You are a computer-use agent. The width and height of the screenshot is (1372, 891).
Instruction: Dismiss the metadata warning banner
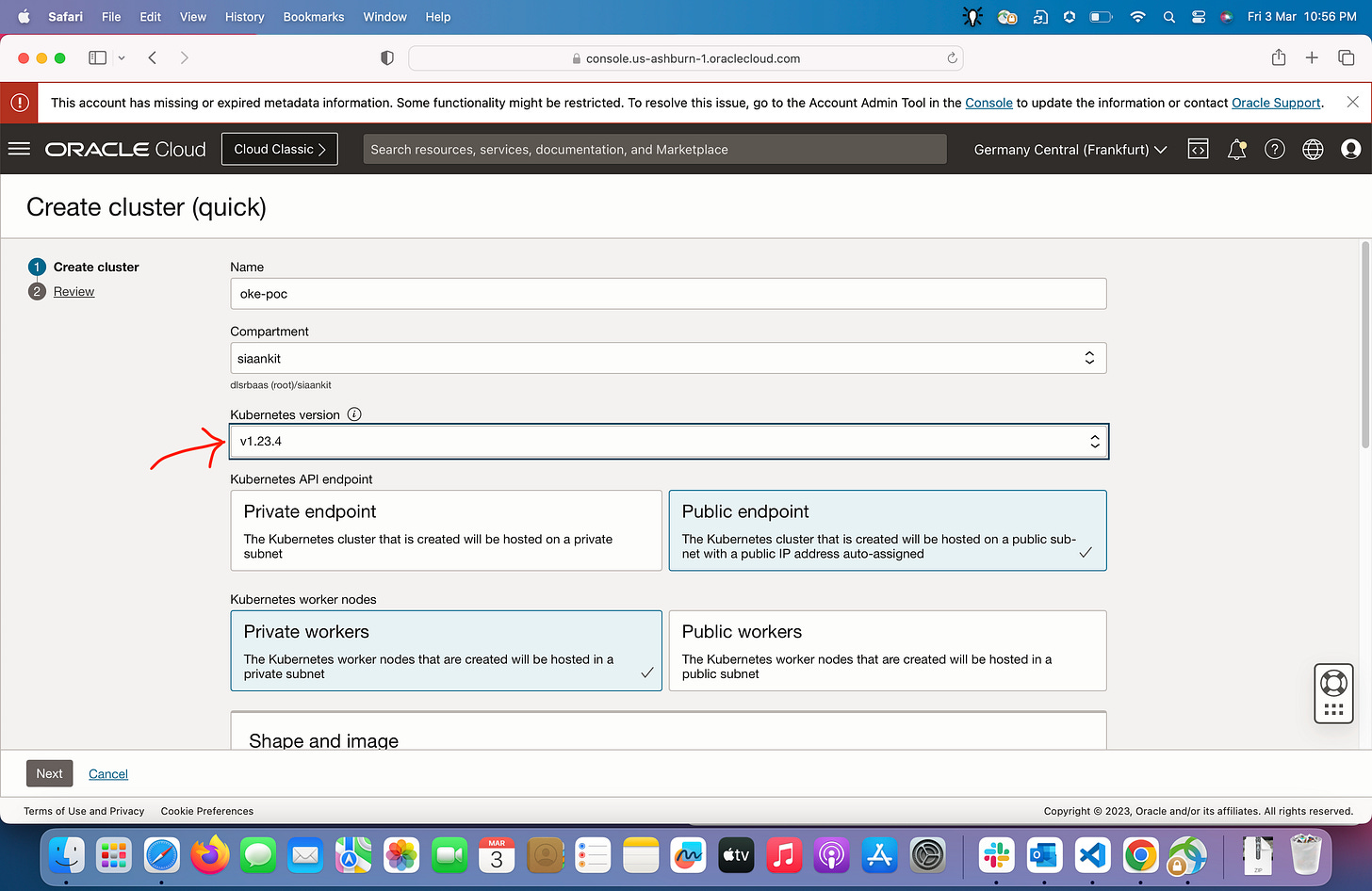(1352, 102)
